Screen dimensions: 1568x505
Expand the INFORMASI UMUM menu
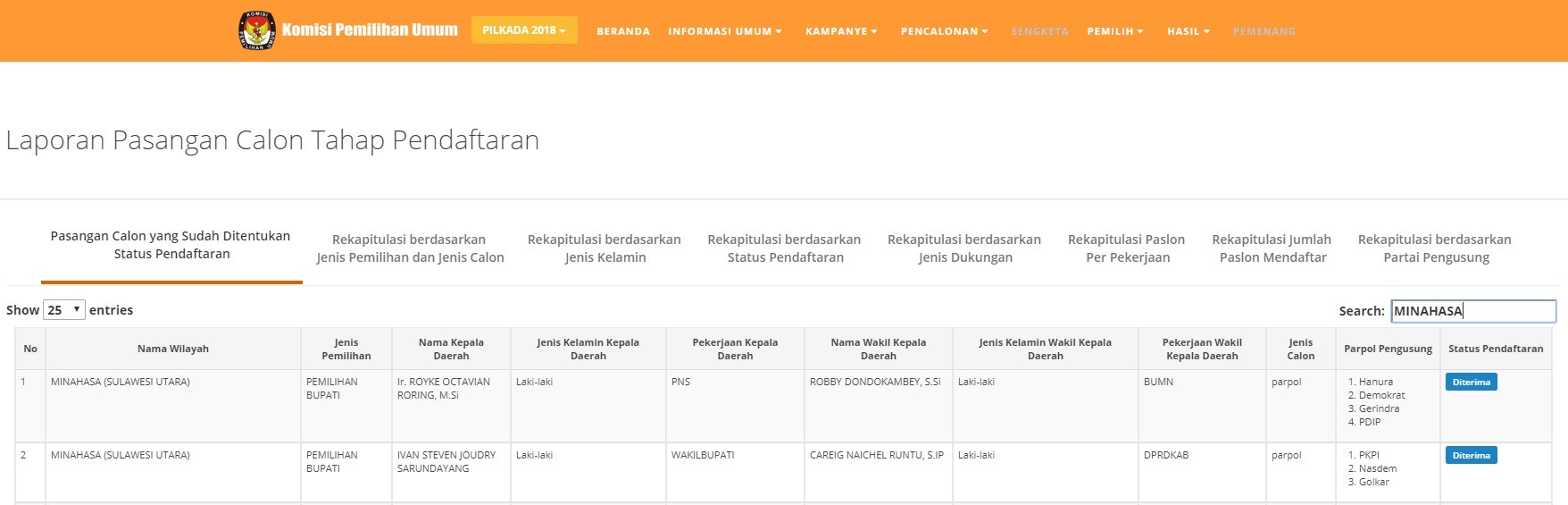[724, 31]
